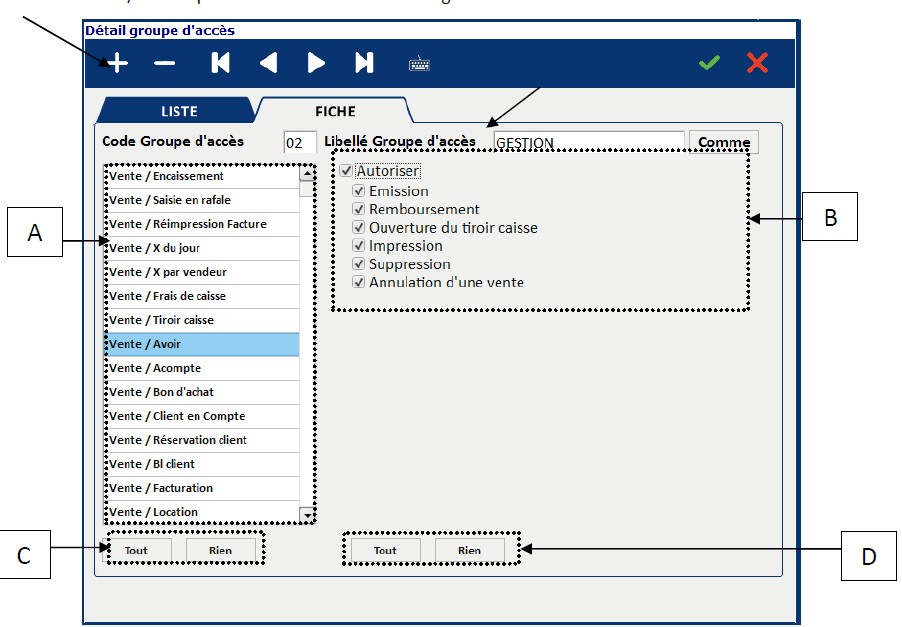Click Tout button below the access list
902x627 pixels.
136,550
